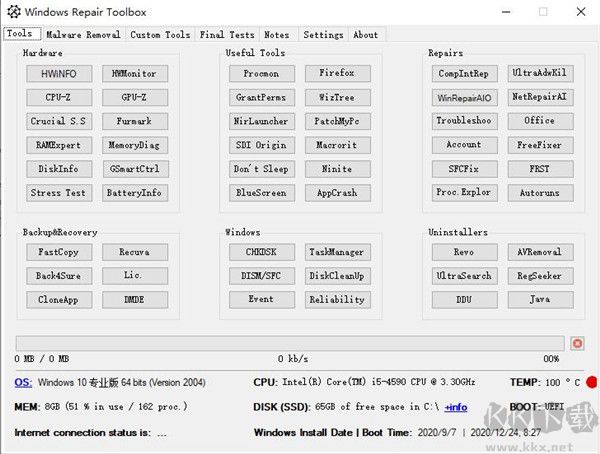
Task: Launch FreeFixer
Action: pyautogui.click(x=540, y=145)
